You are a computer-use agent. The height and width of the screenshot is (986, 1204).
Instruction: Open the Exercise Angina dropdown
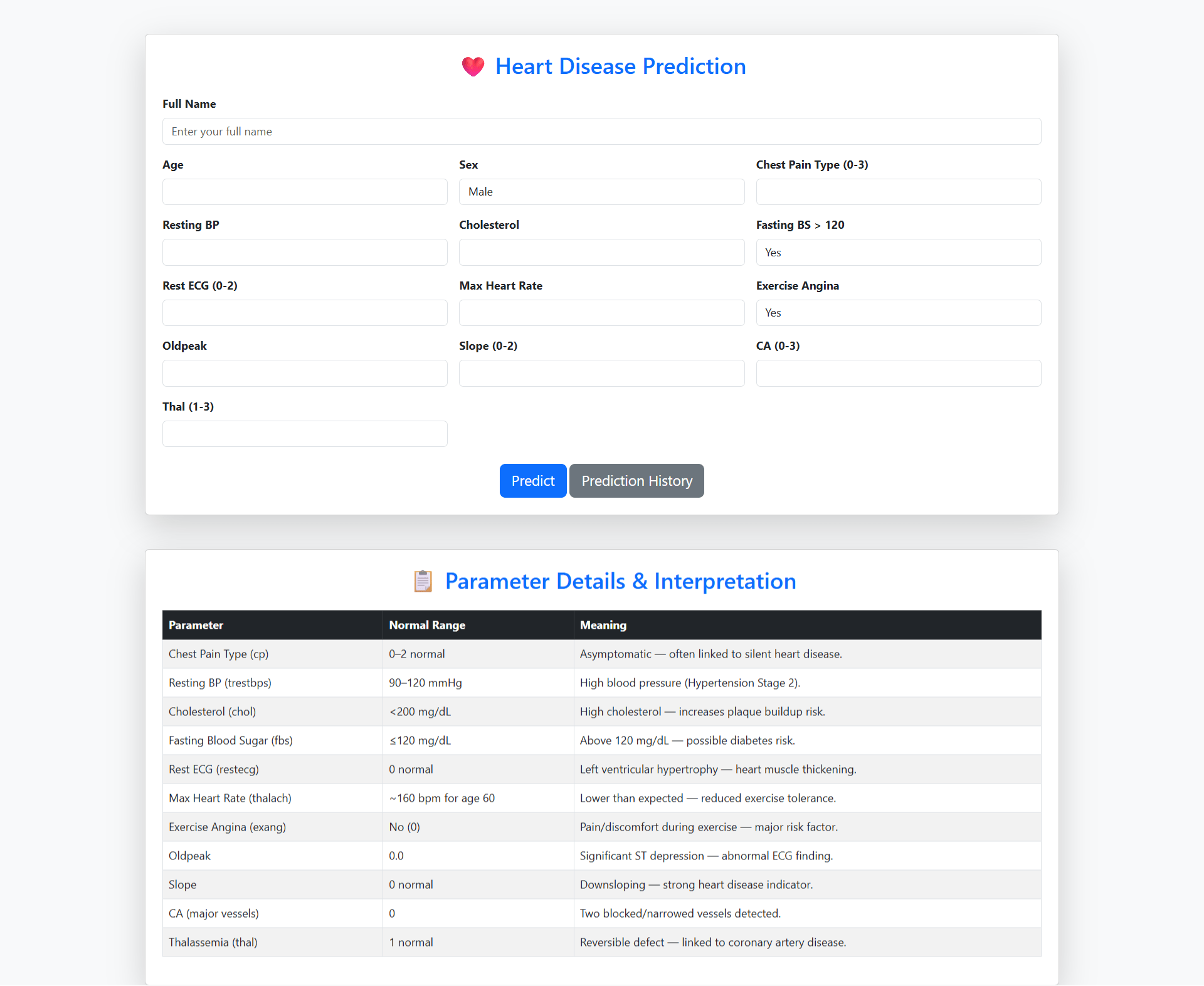pos(898,312)
